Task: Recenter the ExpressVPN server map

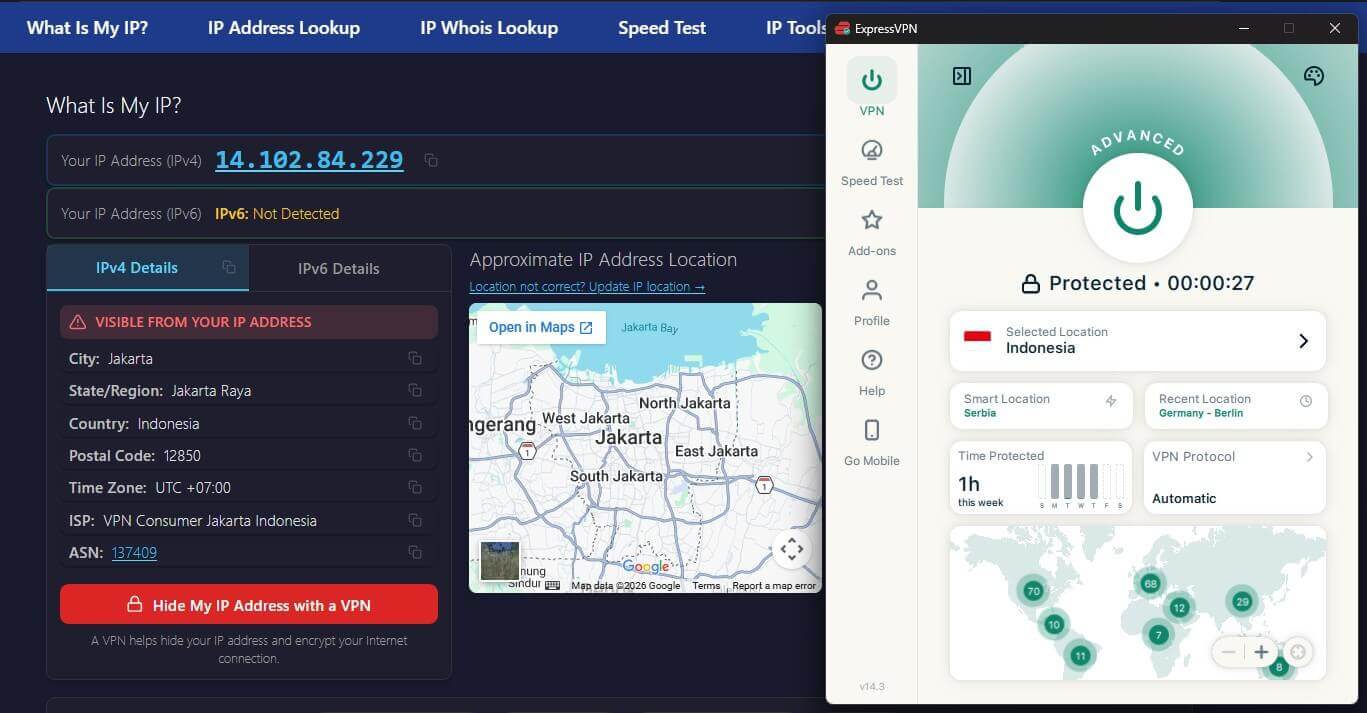Action: click(1297, 653)
